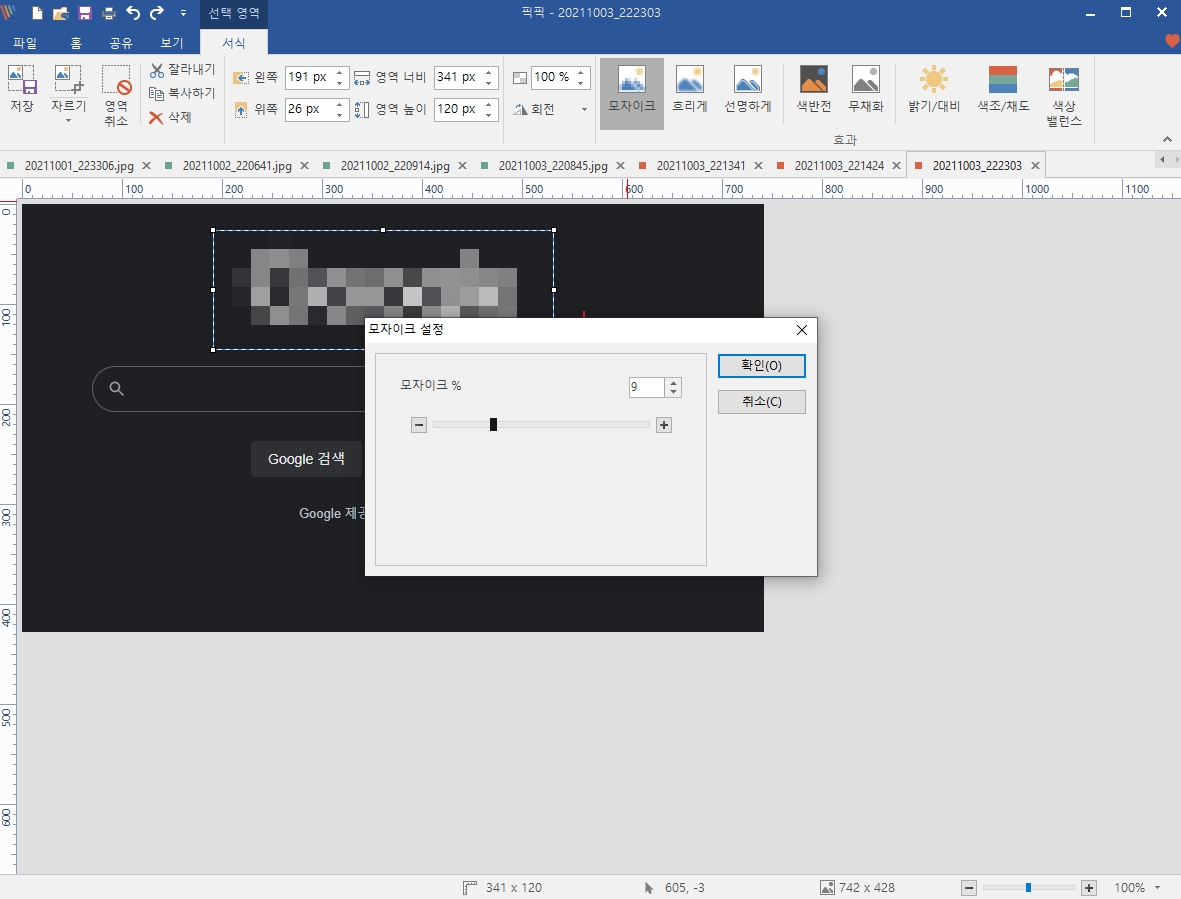Click the New file icon in the quick access toolbar
Viewport: 1181px width, 899px height.
pyautogui.click(x=36, y=13)
